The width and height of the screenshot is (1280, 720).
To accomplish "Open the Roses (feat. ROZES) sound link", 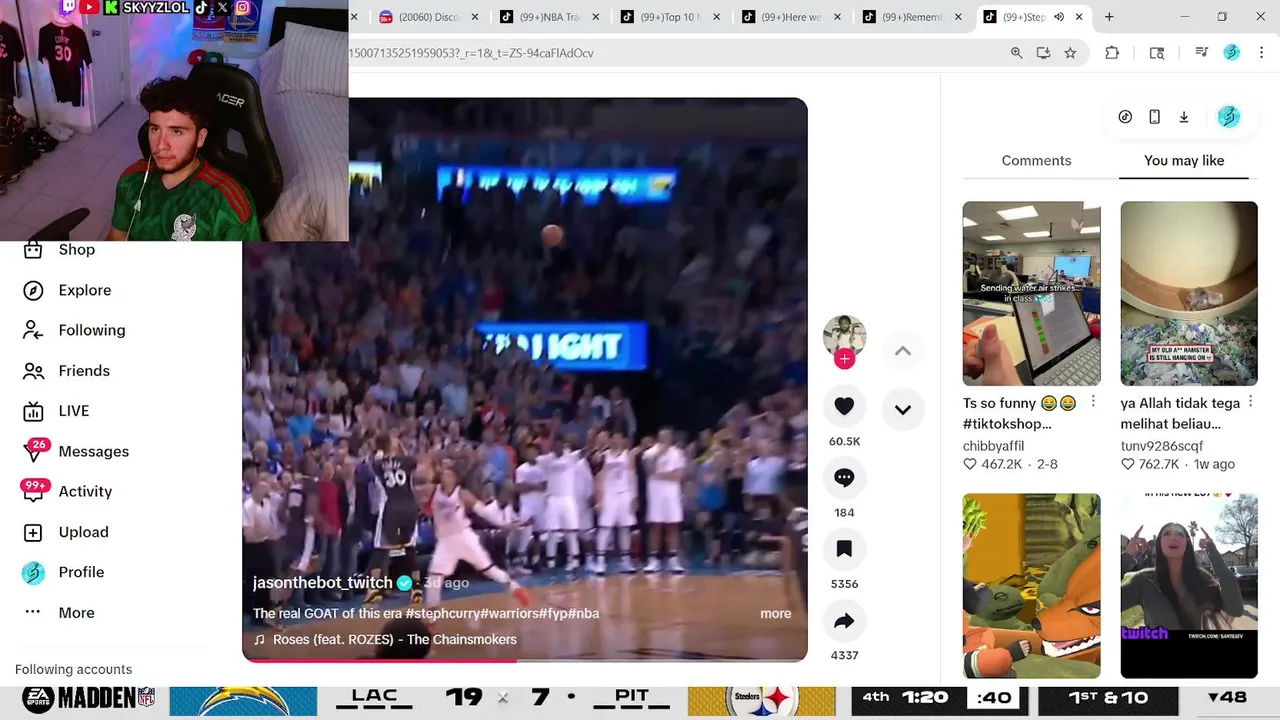I will [394, 640].
